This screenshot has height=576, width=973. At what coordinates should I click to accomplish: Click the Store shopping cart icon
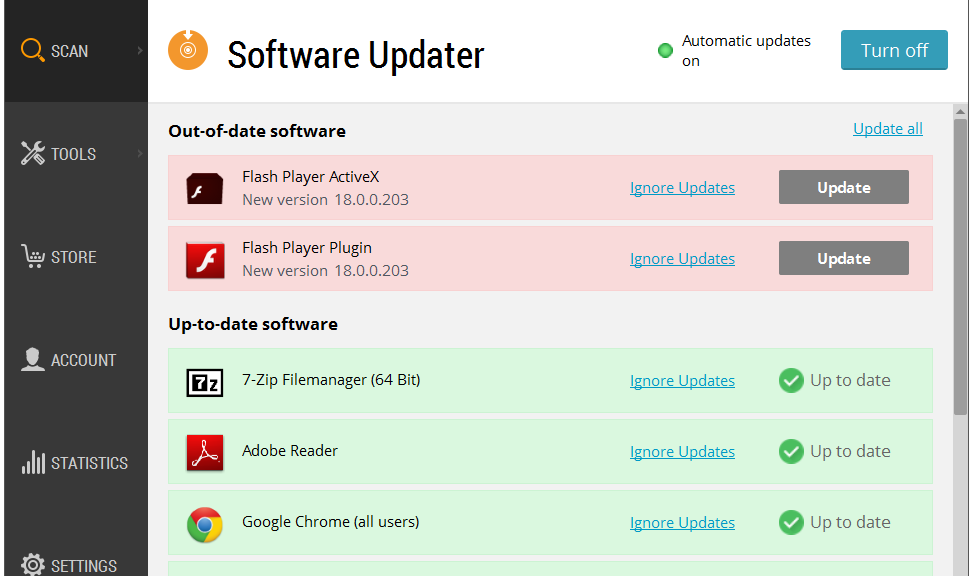tap(33, 257)
